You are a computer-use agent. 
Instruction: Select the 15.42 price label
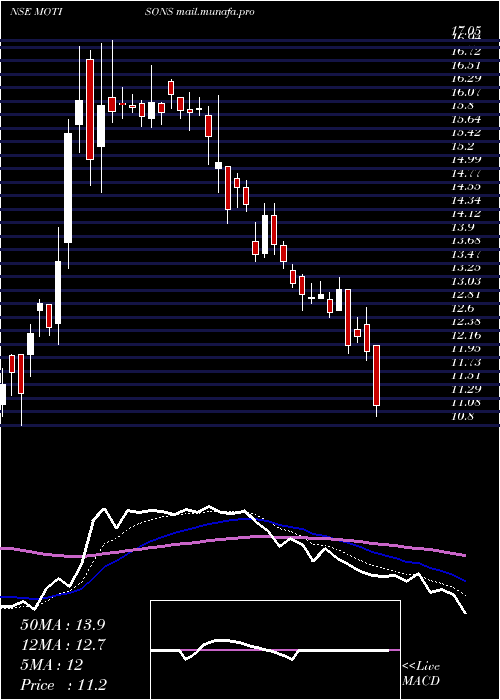click(466, 133)
